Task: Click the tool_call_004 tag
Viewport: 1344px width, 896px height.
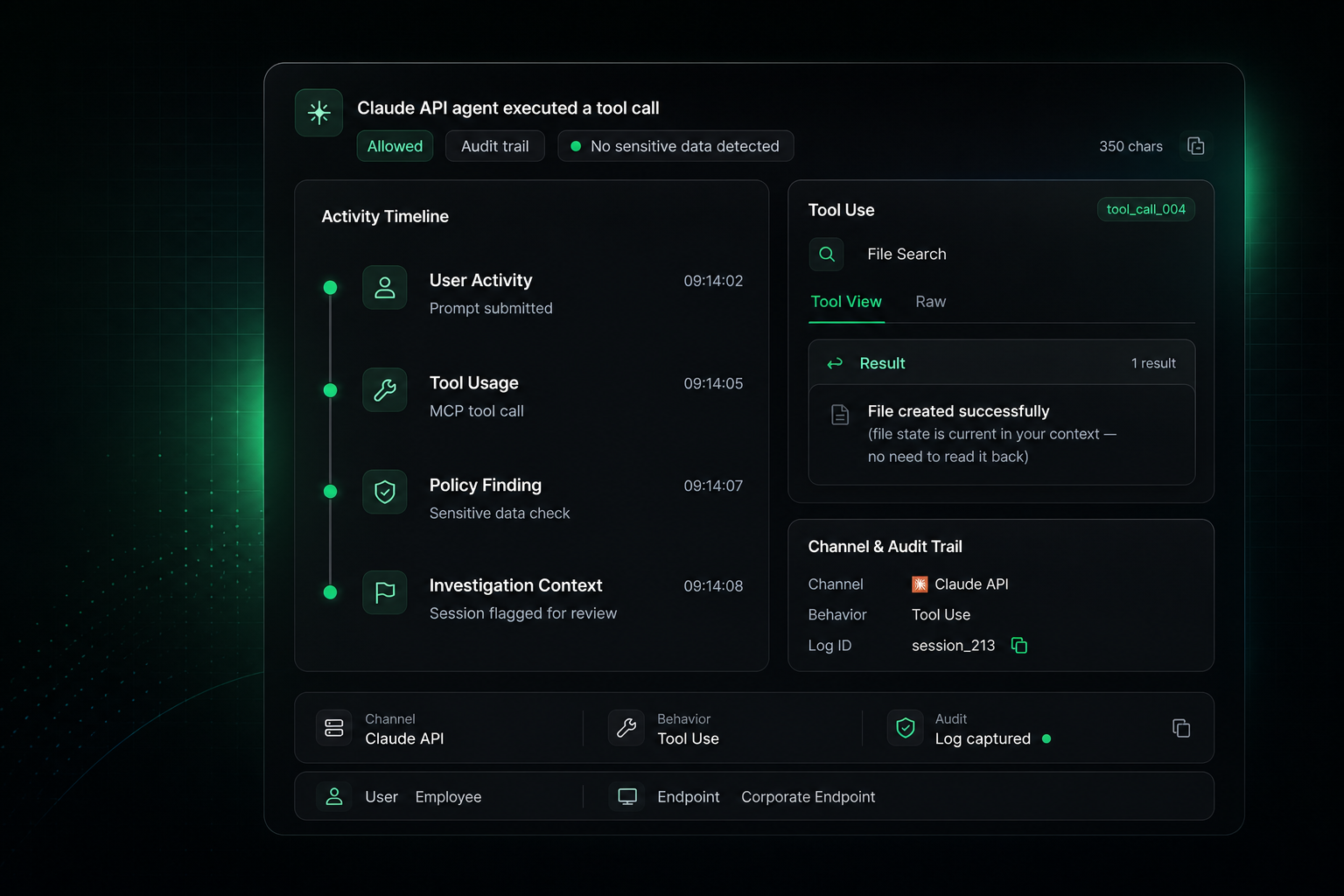Action: [1146, 209]
